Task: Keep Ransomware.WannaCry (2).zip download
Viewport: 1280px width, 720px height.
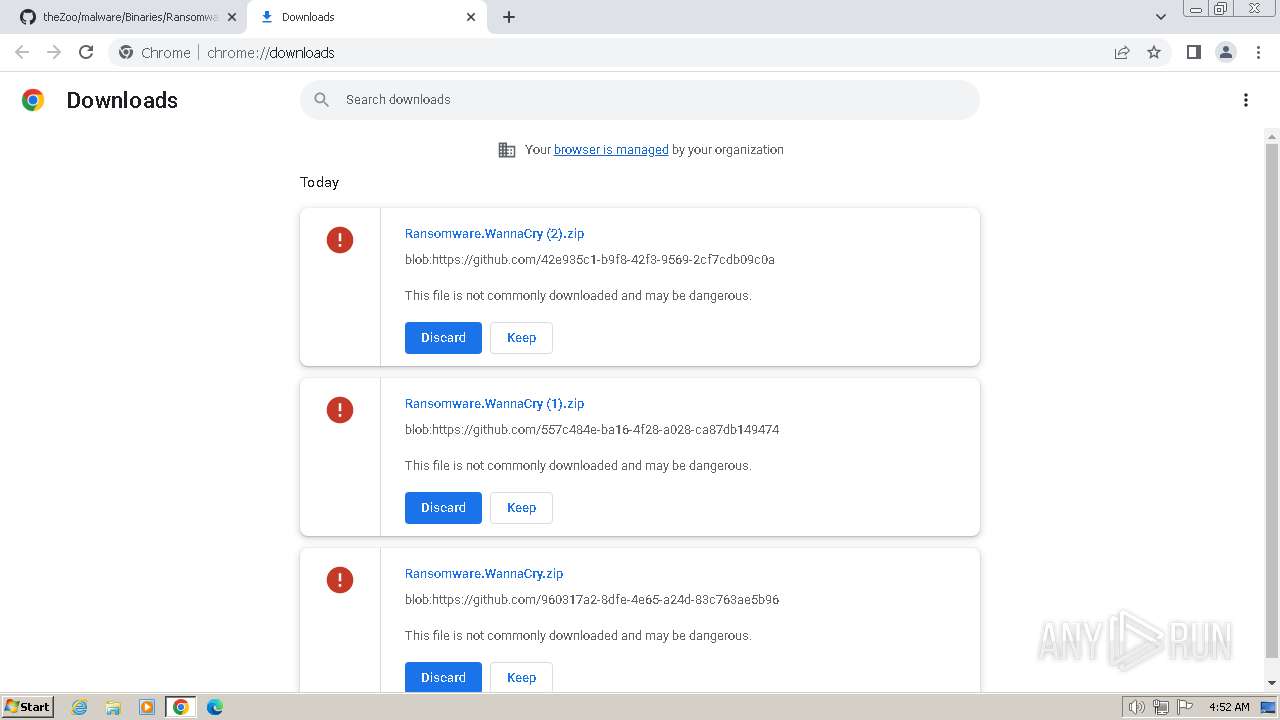Action: tap(521, 338)
